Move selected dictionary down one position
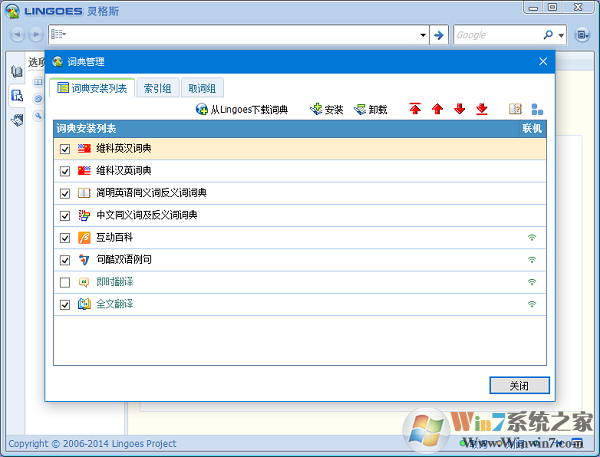This screenshot has width=600, height=457. coord(459,109)
